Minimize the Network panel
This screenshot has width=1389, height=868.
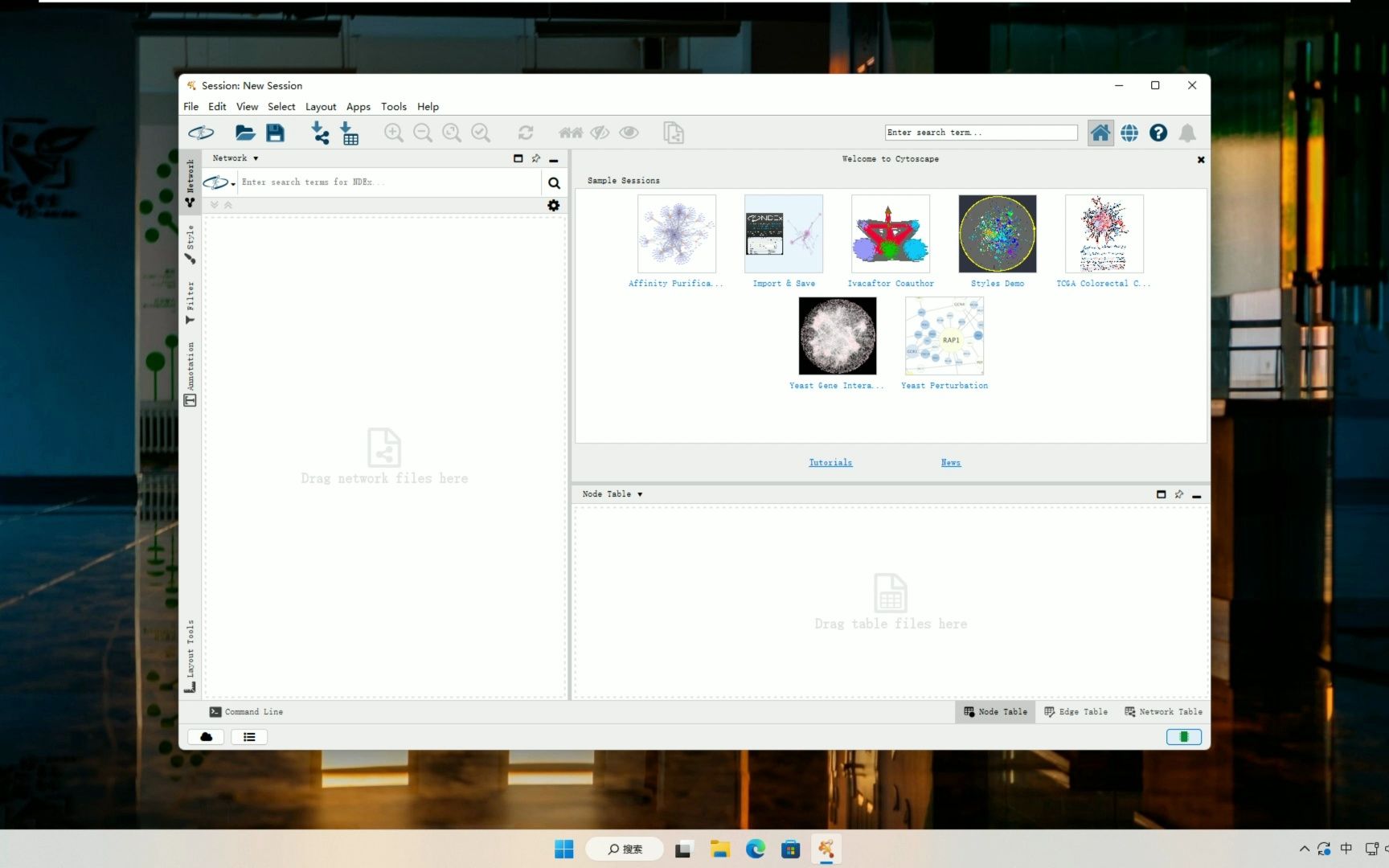(554, 160)
